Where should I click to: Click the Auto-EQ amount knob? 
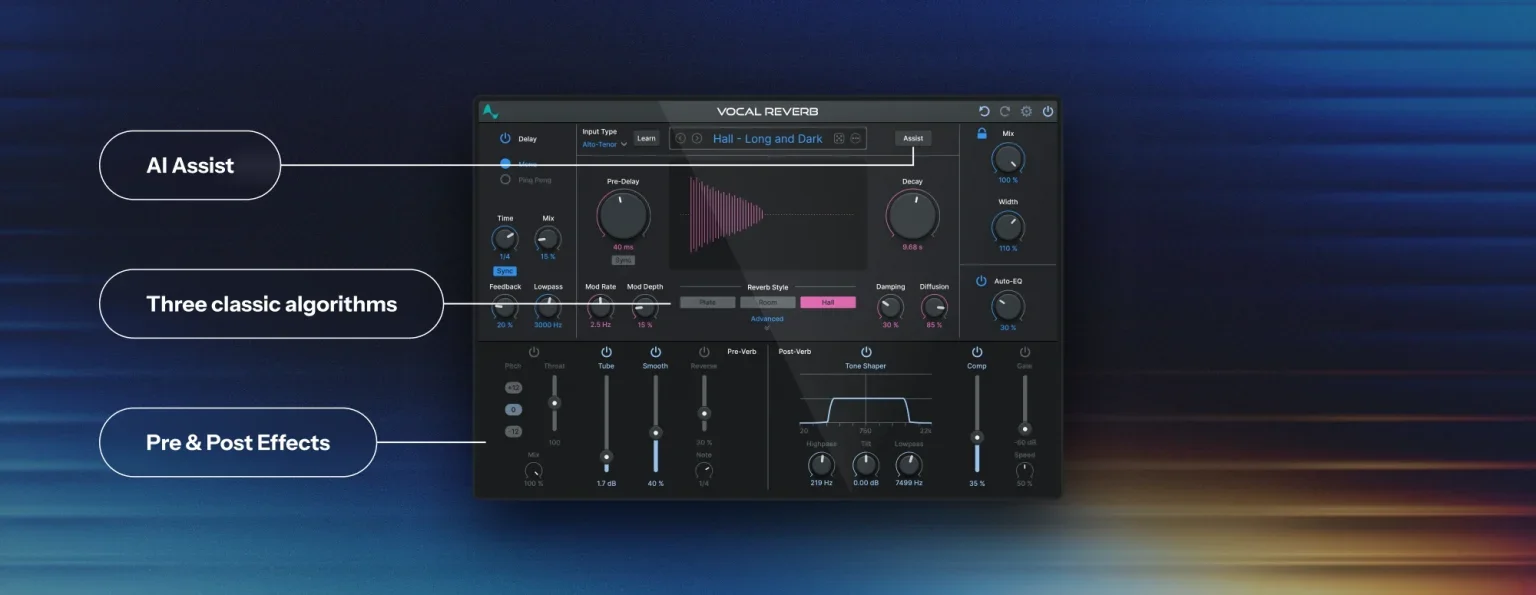pos(1008,306)
